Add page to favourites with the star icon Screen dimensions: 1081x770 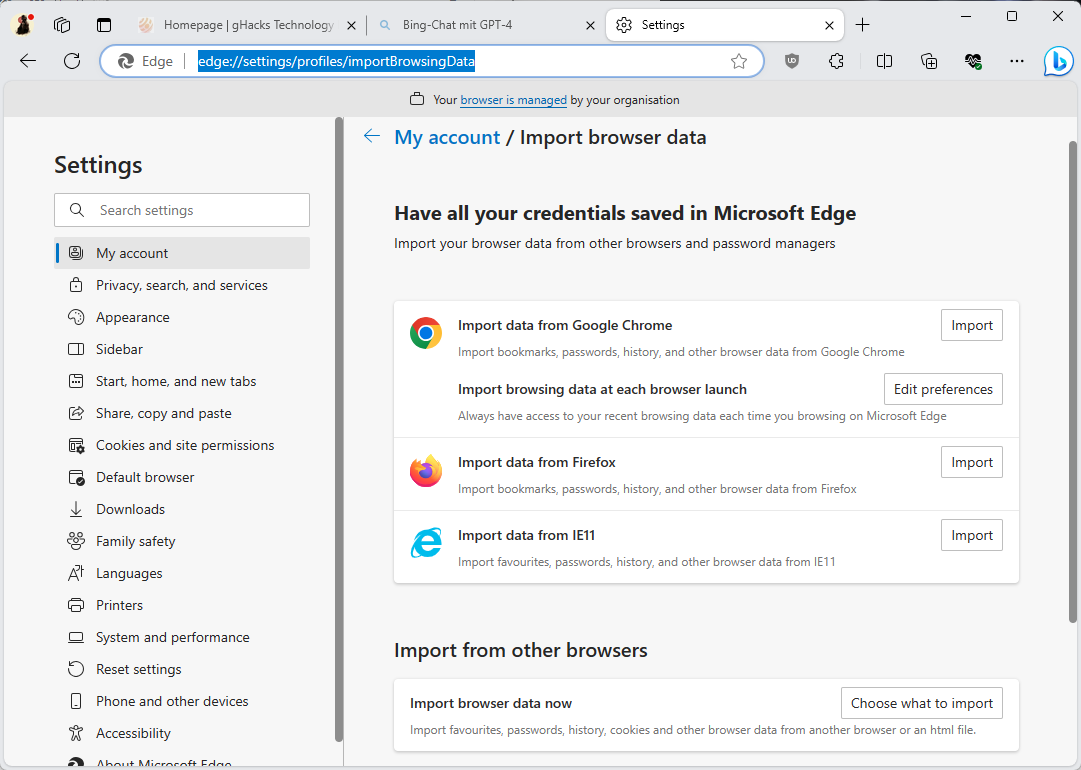(739, 61)
